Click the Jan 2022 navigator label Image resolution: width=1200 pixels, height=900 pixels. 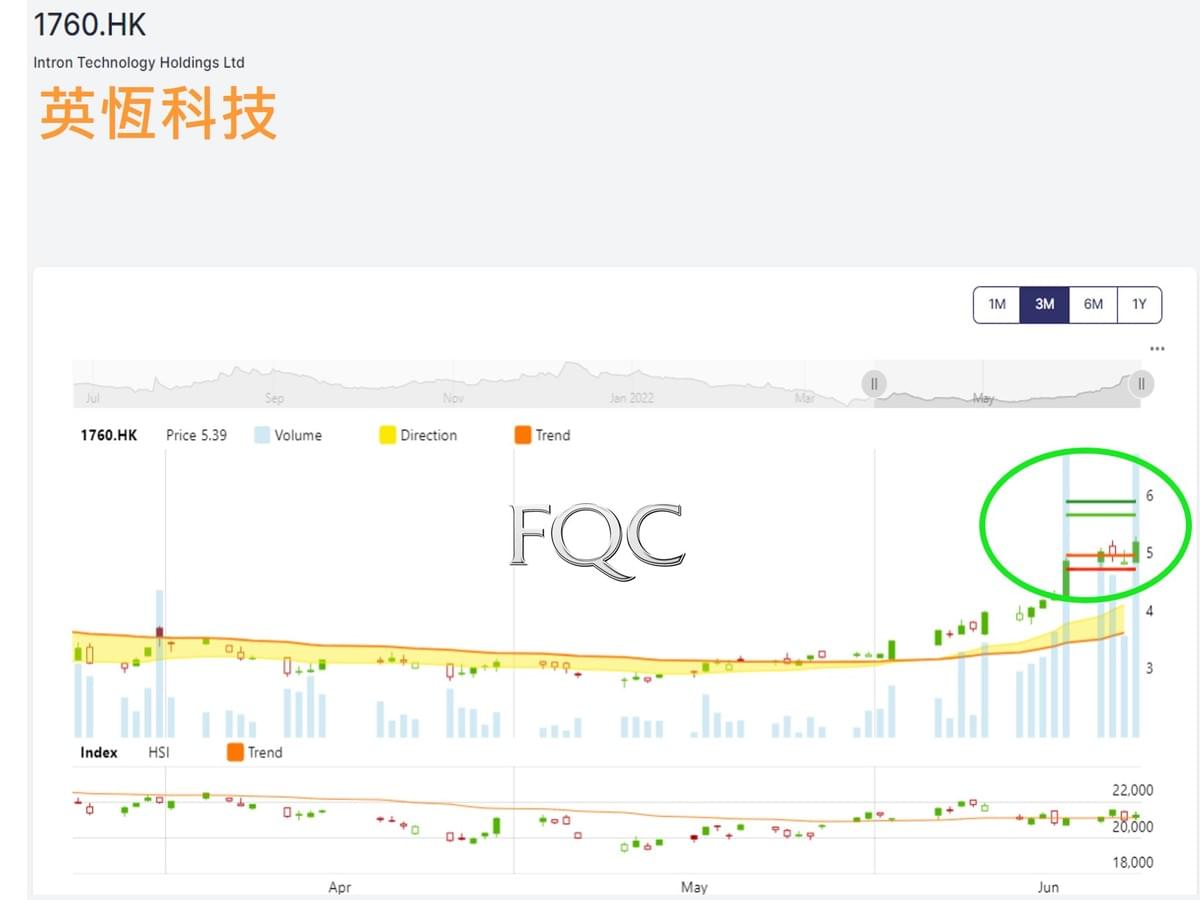pos(632,398)
